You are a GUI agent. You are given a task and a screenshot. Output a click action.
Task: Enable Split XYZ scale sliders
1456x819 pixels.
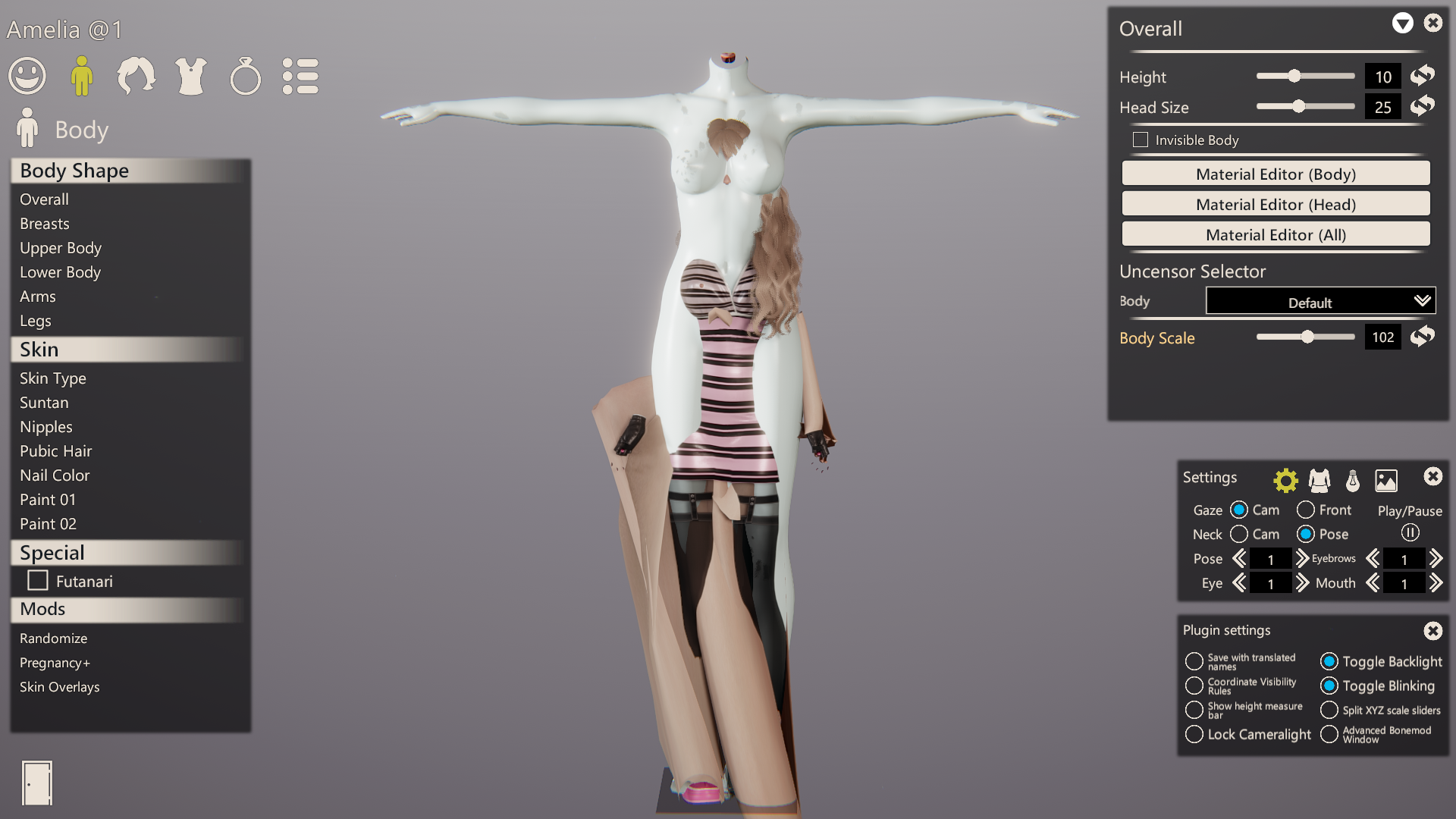coord(1329,710)
